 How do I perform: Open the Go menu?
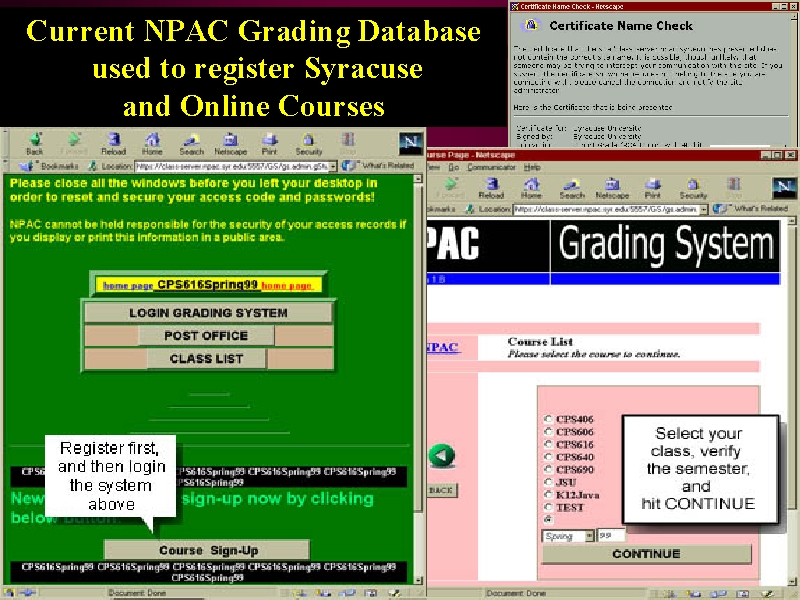pos(454,167)
